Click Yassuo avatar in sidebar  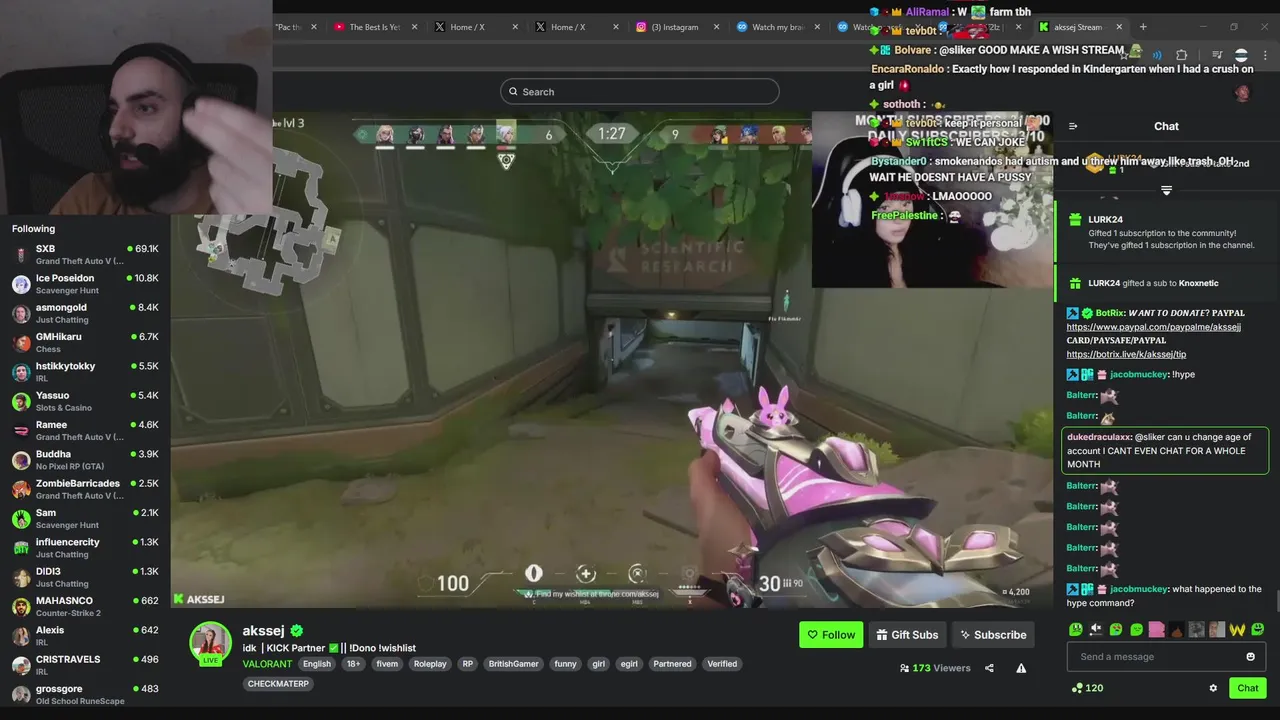click(x=21, y=401)
